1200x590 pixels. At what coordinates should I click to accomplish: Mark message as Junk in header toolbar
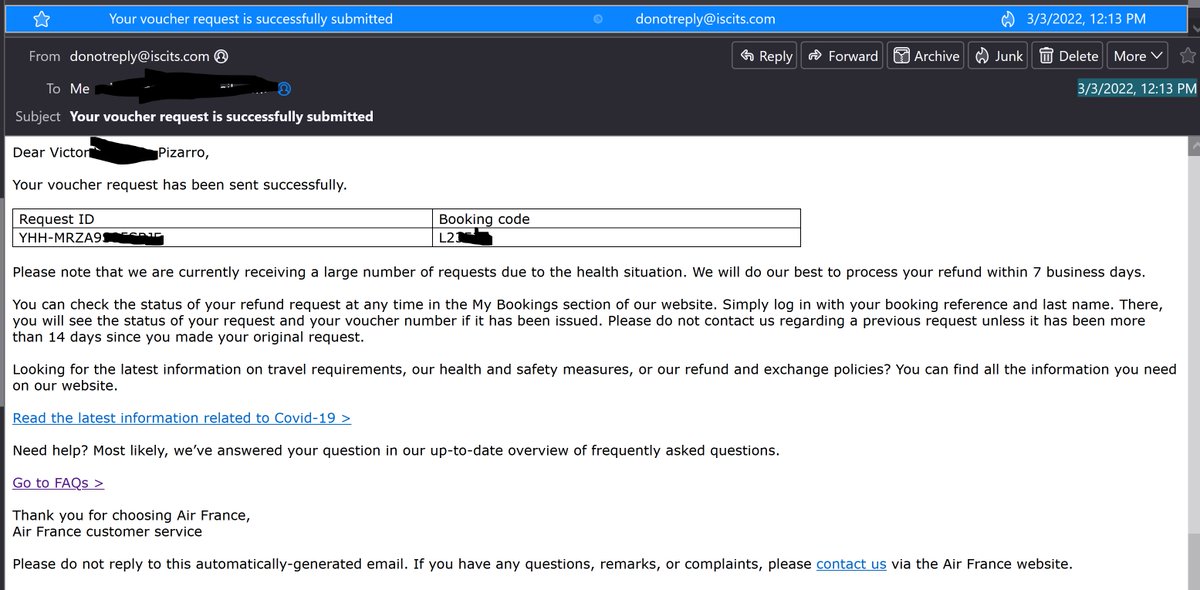click(999, 56)
